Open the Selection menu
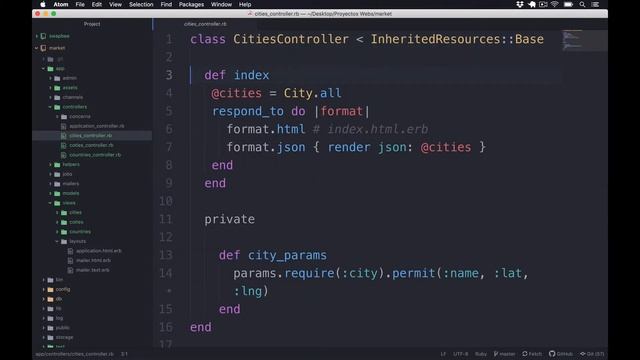 pos(141,4)
